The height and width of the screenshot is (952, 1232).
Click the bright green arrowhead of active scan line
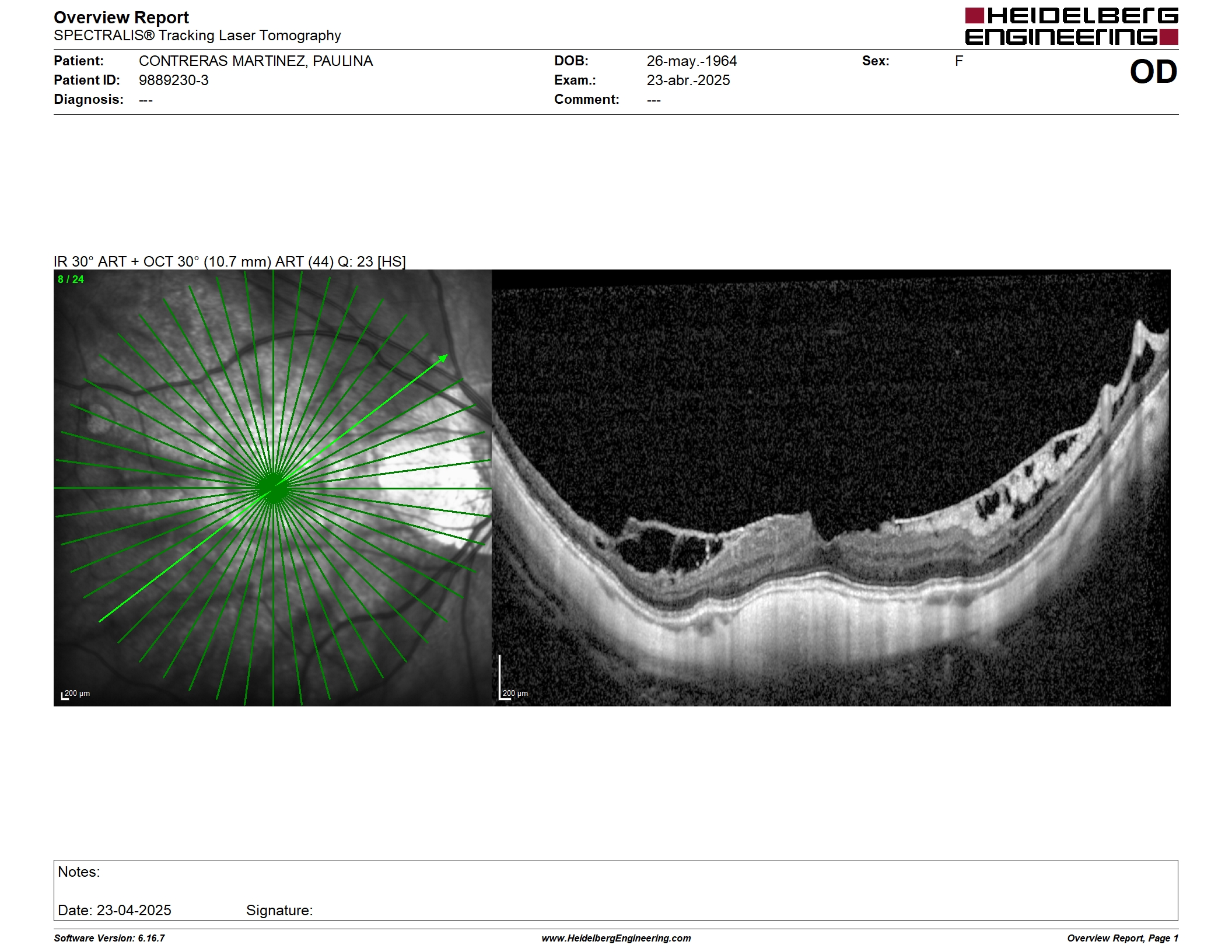coord(443,358)
